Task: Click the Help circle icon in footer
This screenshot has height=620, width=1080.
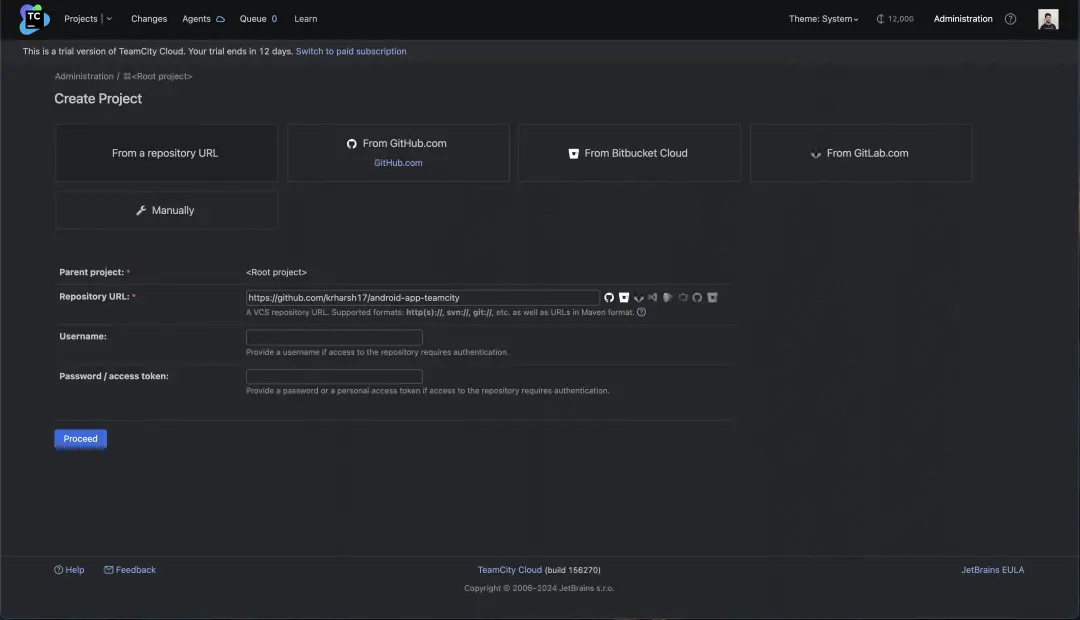Action: click(59, 570)
